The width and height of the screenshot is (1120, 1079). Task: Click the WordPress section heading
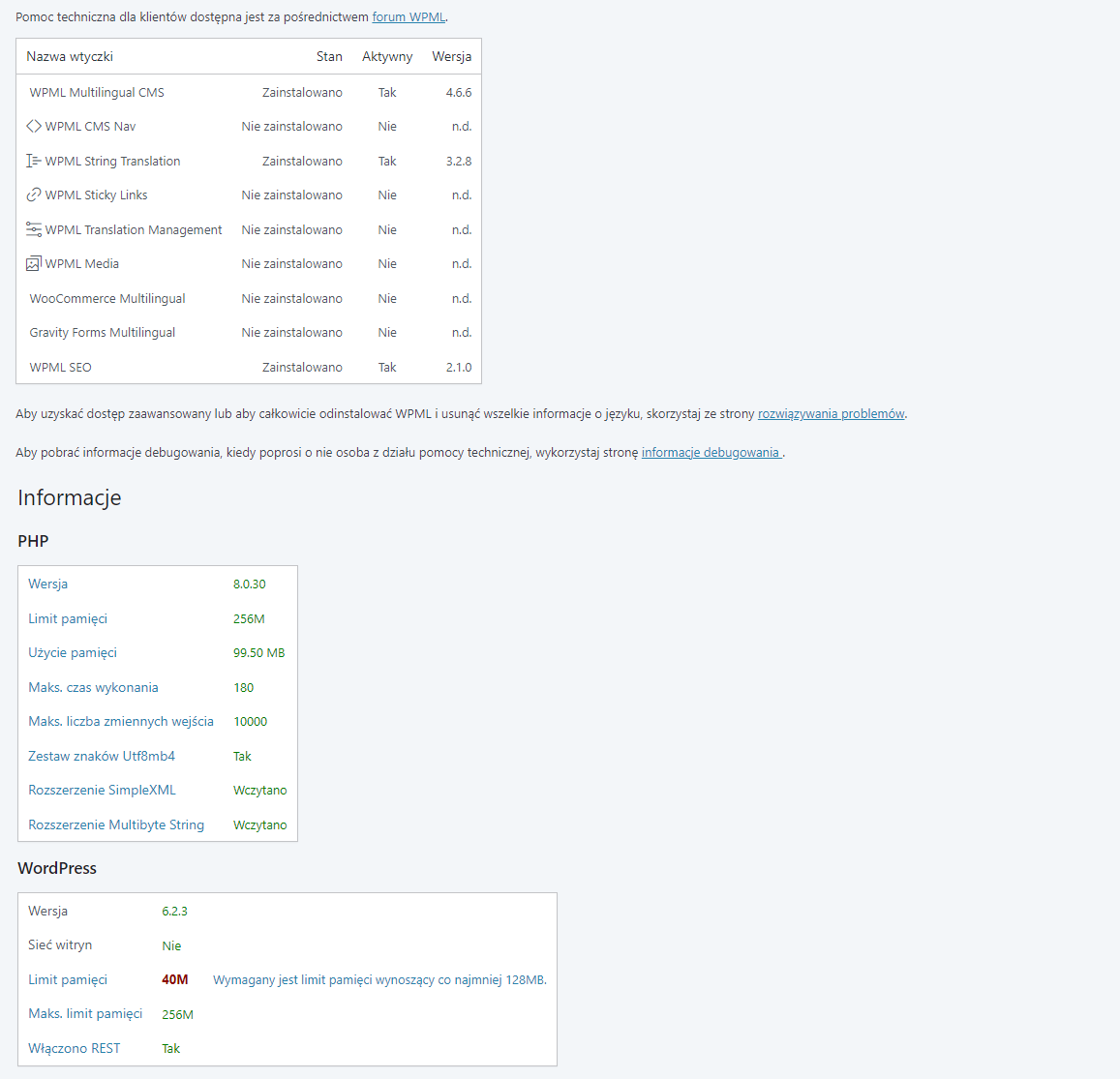57,868
